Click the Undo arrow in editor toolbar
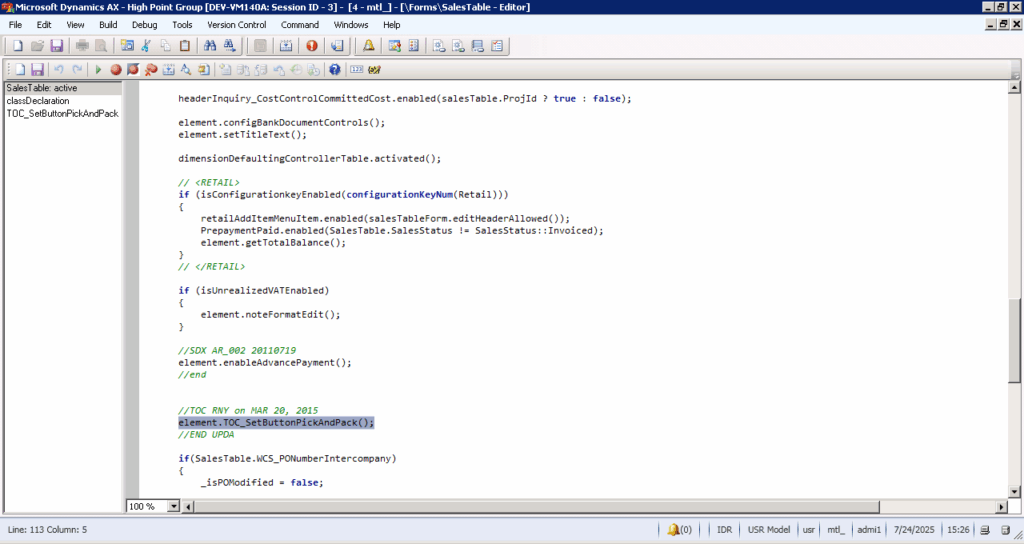 59,69
